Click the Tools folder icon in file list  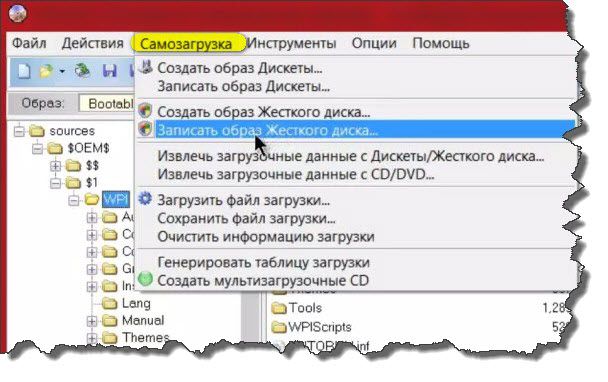(279, 308)
